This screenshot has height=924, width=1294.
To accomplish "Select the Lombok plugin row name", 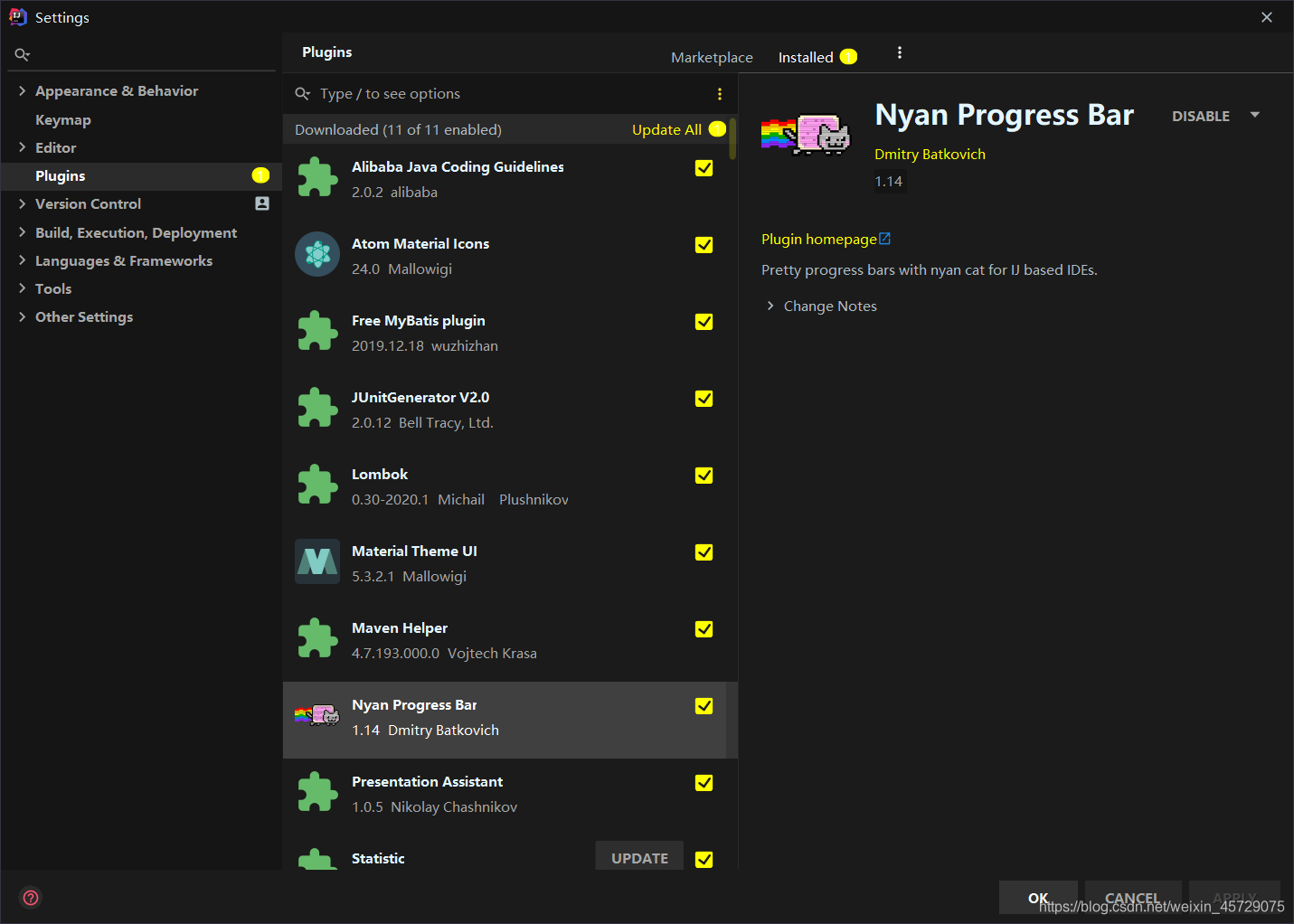I will pyautogui.click(x=380, y=474).
